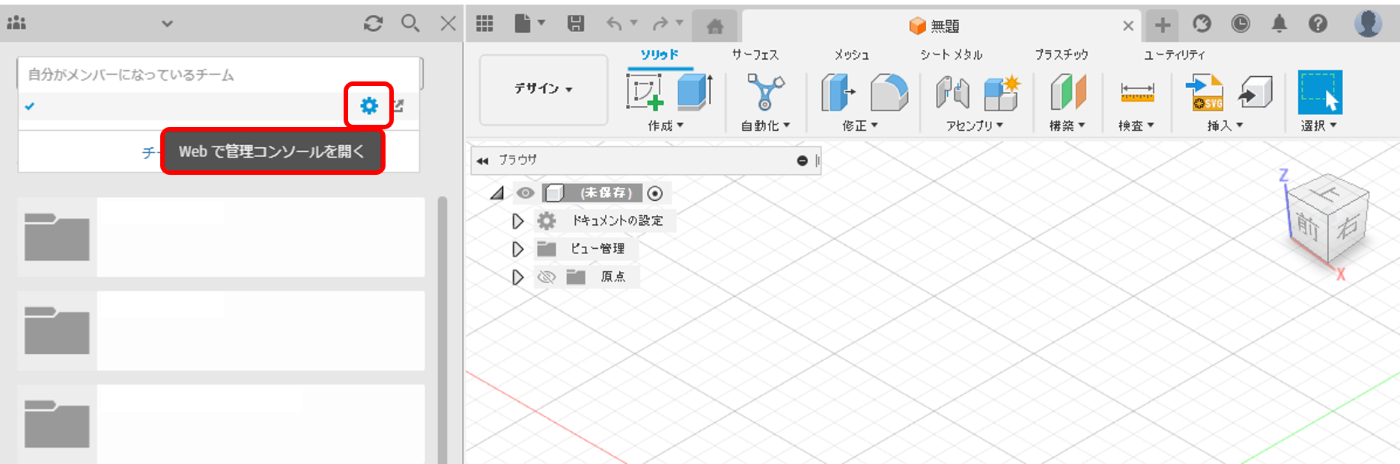1400x464 pixels.
Task: Collapse the (未保存) root component
Action: pos(497,194)
